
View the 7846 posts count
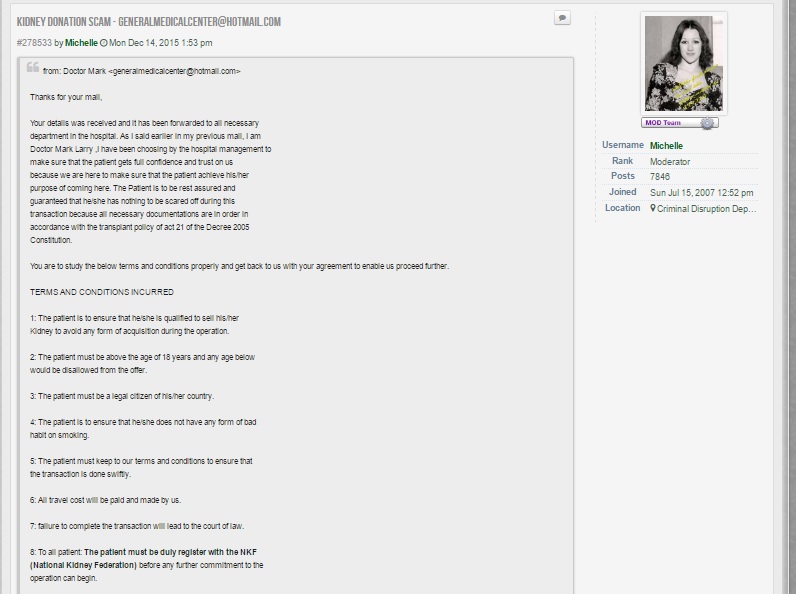pos(662,177)
